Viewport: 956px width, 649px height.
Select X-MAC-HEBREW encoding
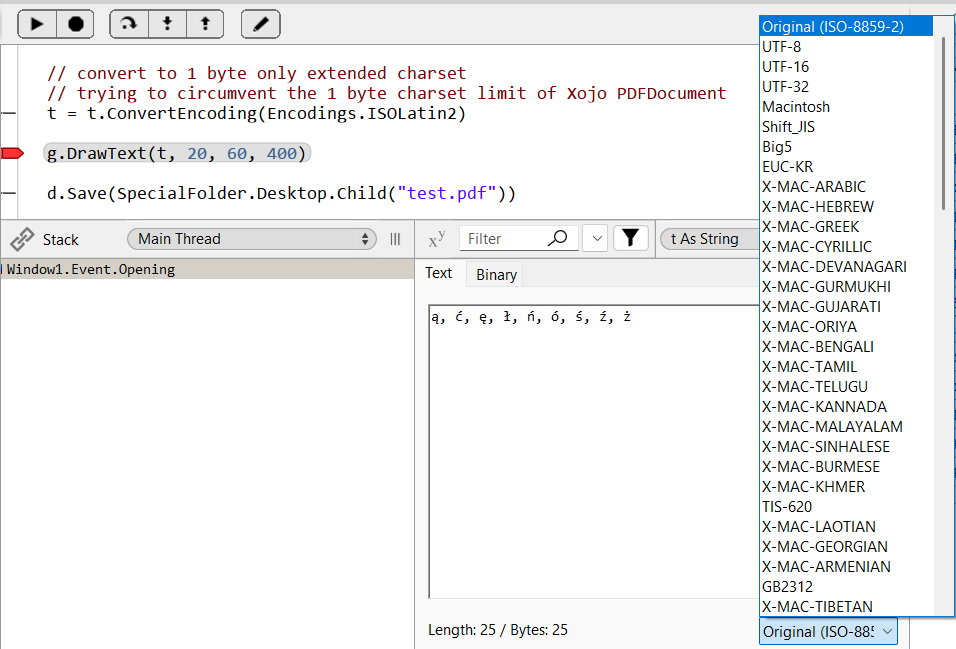[x=846, y=207]
